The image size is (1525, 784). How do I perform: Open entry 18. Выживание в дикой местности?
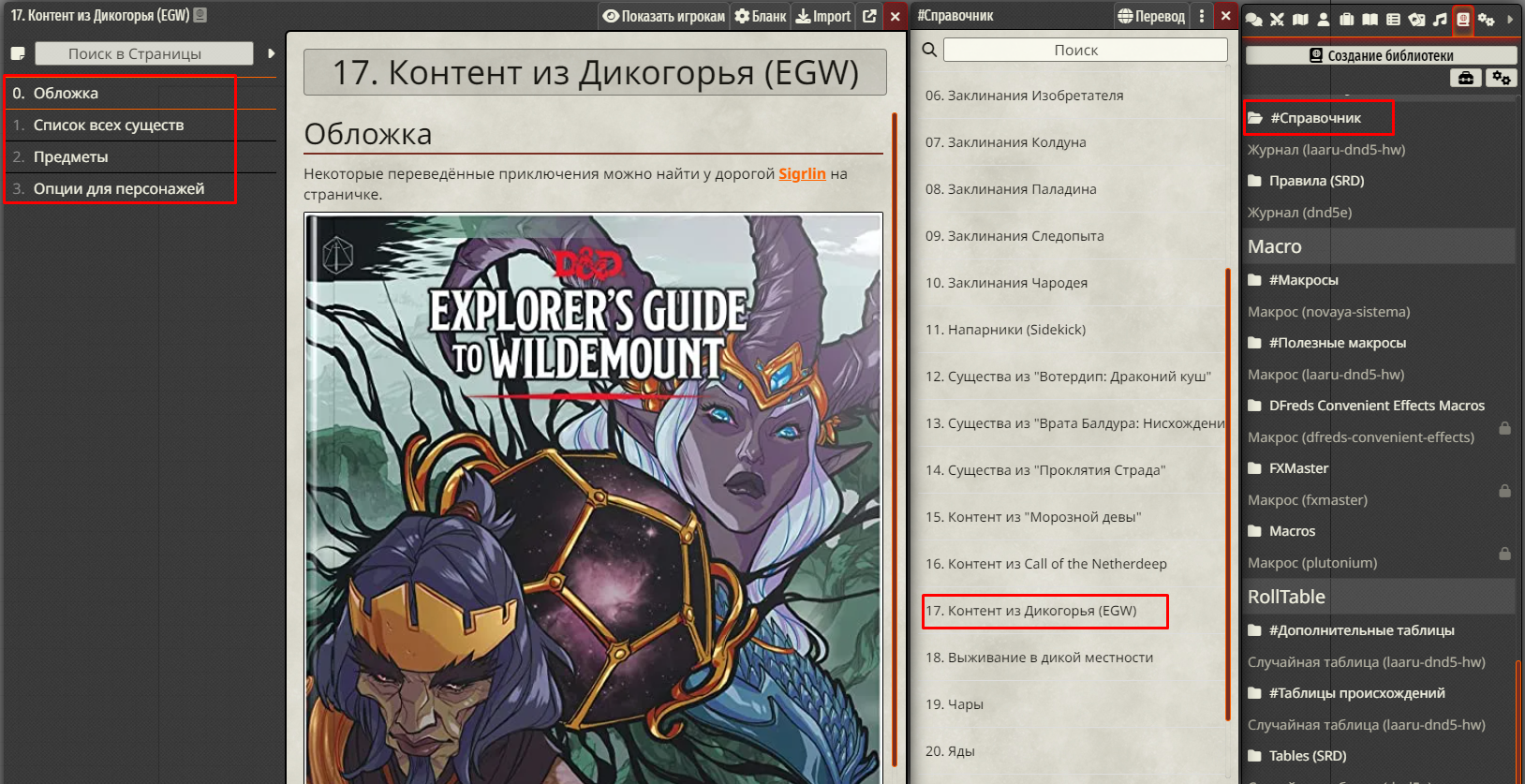[1073, 658]
